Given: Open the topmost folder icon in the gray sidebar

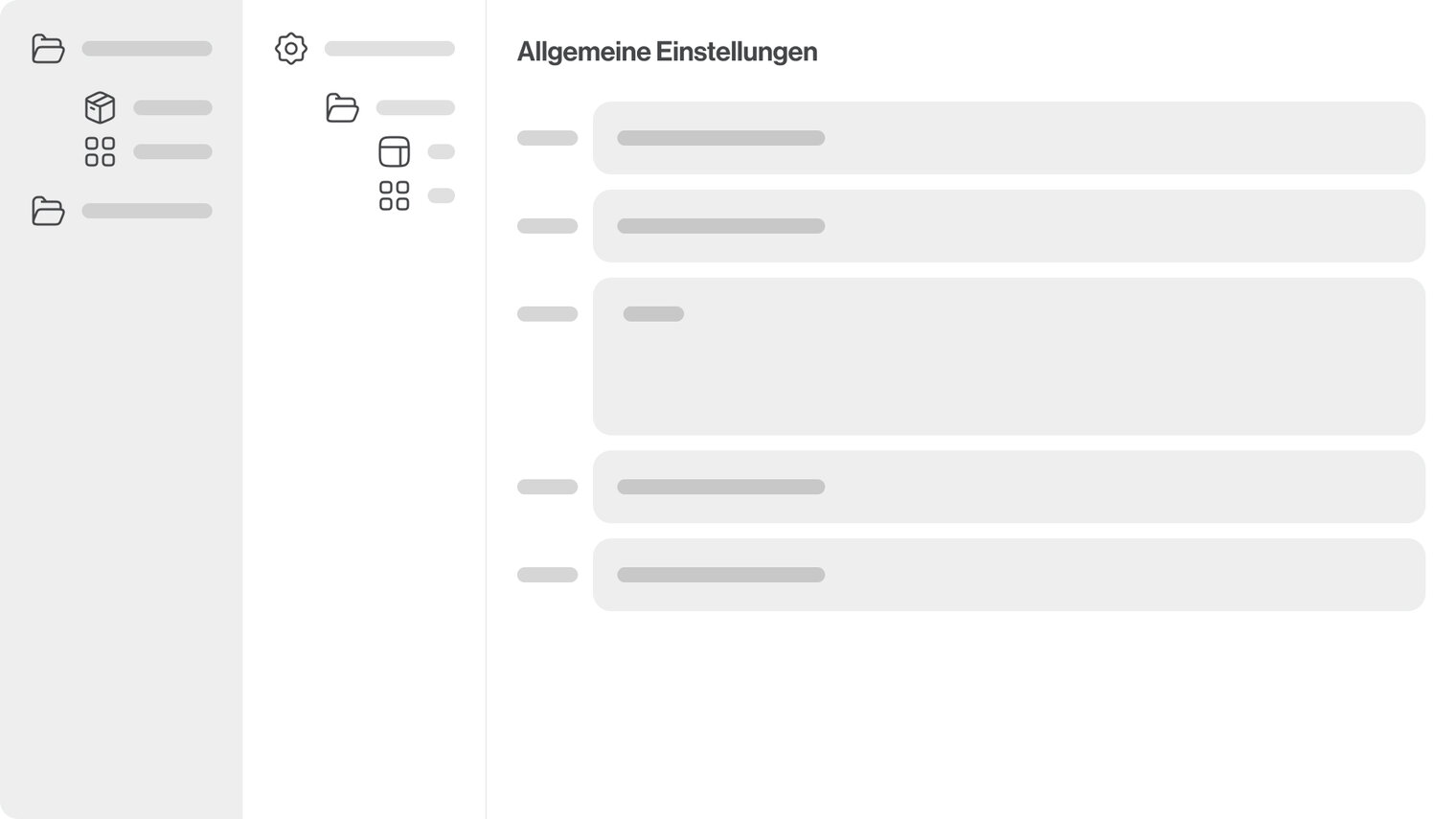Looking at the screenshot, I should [x=48, y=49].
